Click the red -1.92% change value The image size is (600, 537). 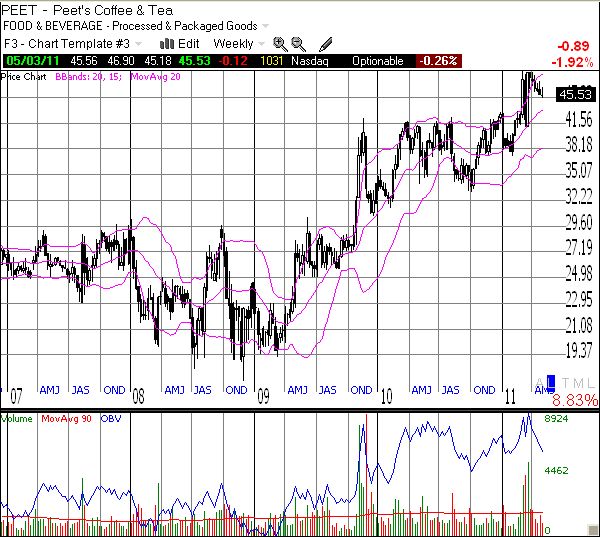coord(572,62)
